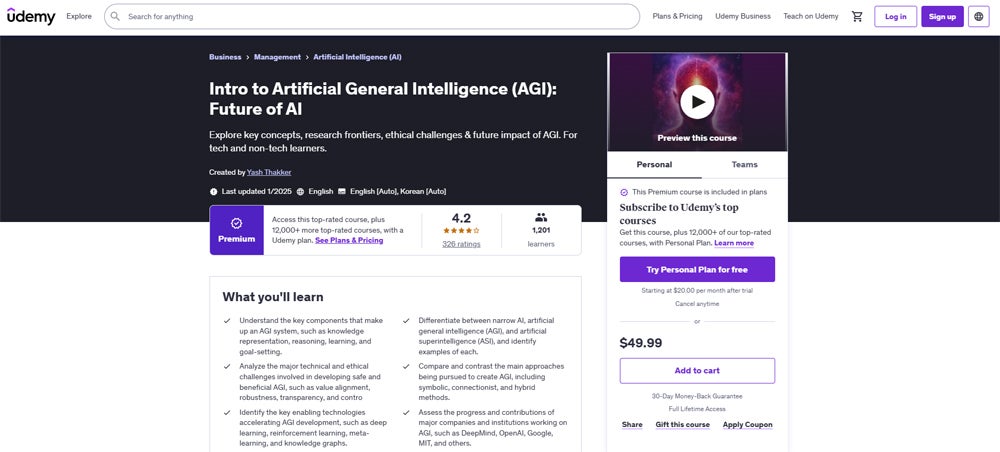Click Try Personal Plan for free
Image resolution: width=1000 pixels, height=452 pixels.
pyautogui.click(x=697, y=270)
